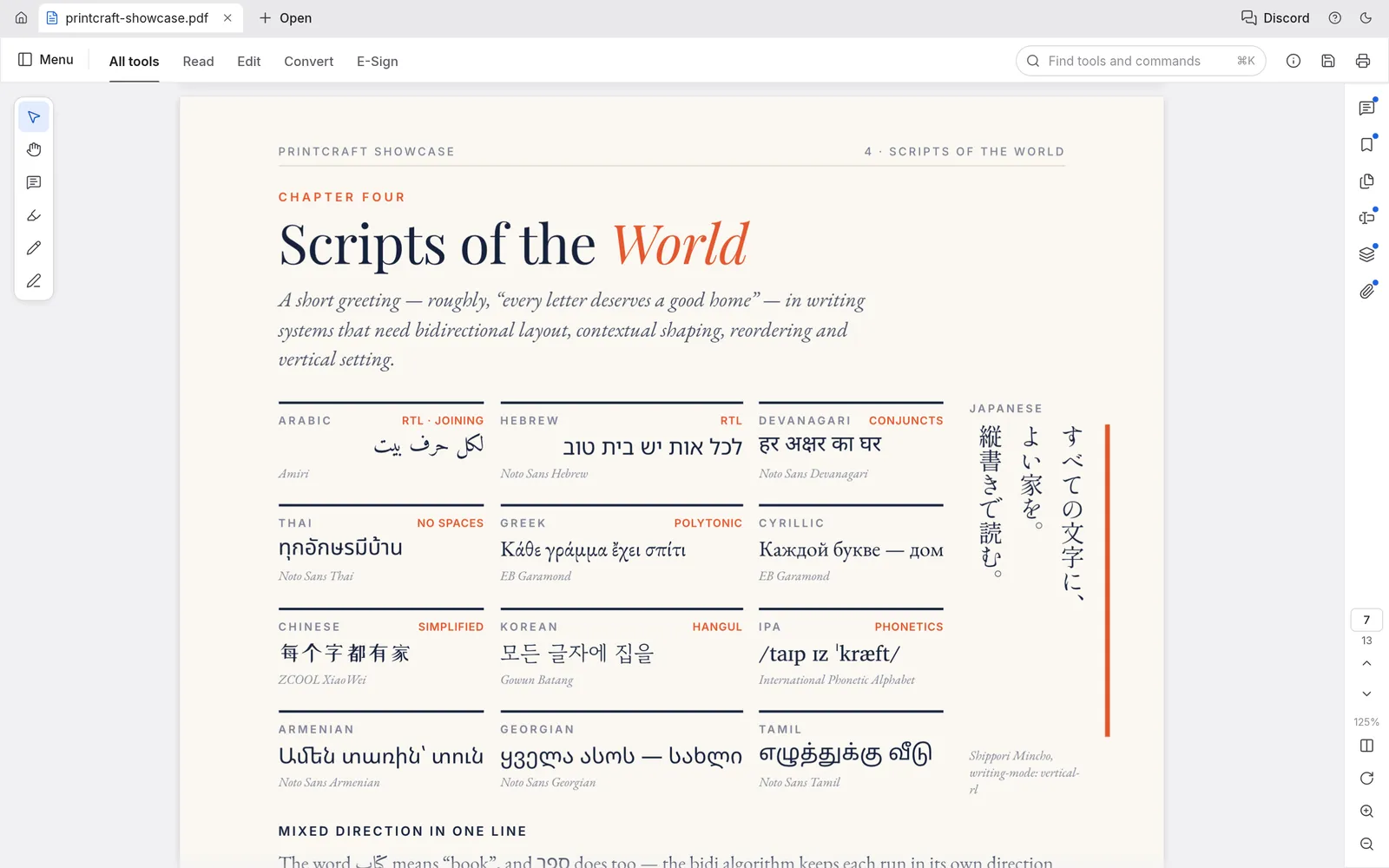Go to previous page with up chevron
Screen dimensions: 1389x868
tap(1366, 663)
